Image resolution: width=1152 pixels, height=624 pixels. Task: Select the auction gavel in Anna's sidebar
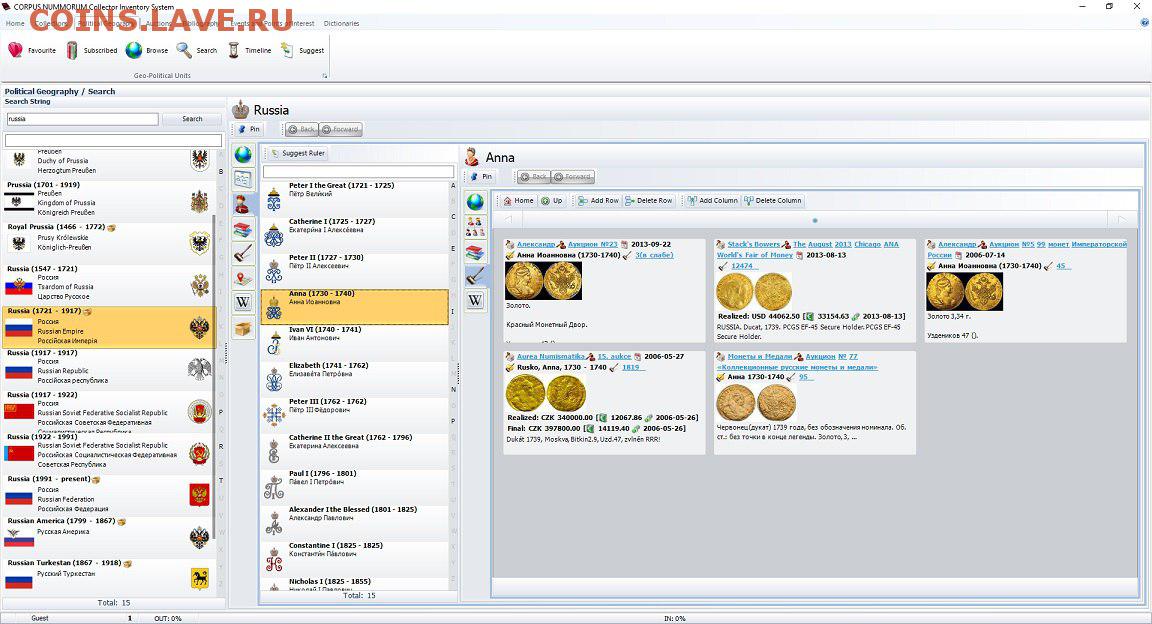(x=475, y=276)
